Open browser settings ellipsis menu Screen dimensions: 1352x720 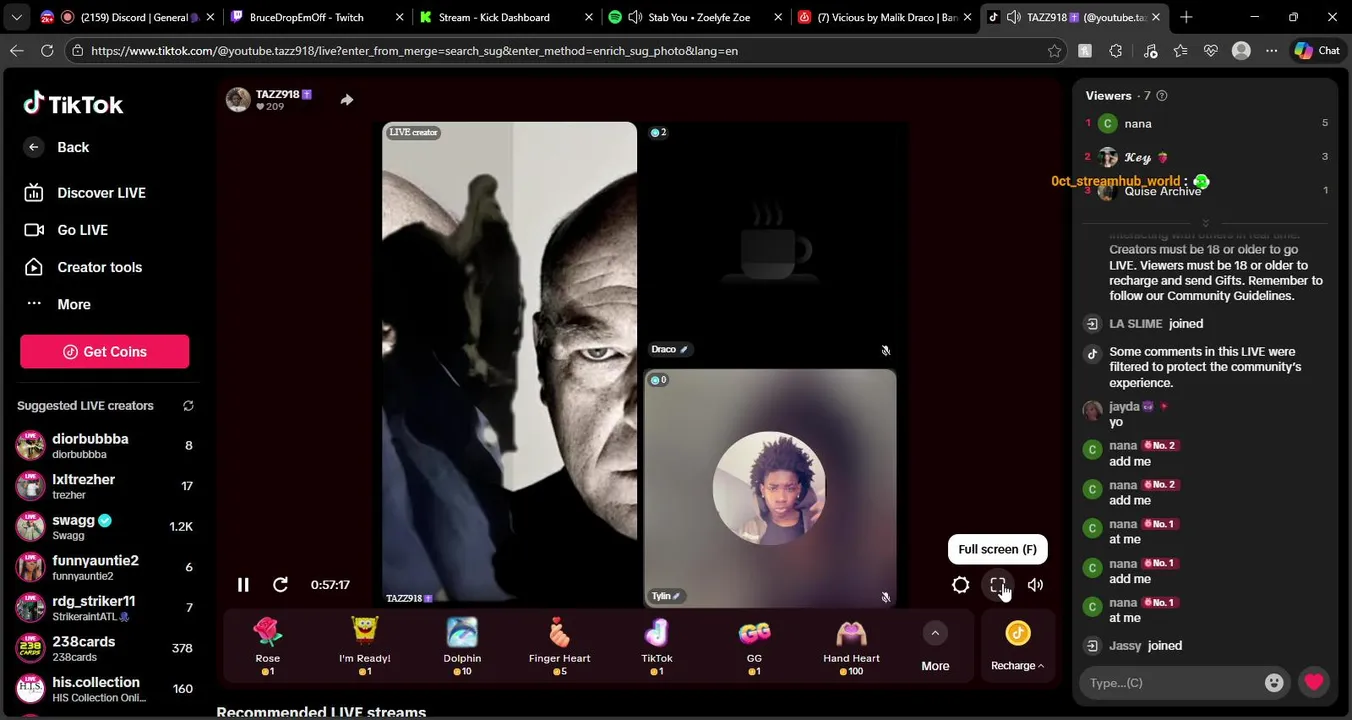(x=1271, y=50)
